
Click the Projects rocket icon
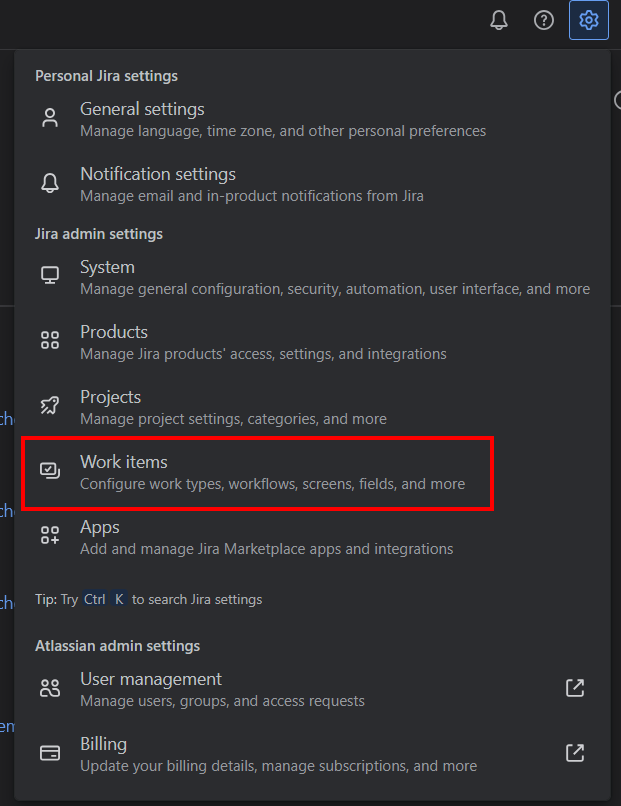coord(50,407)
